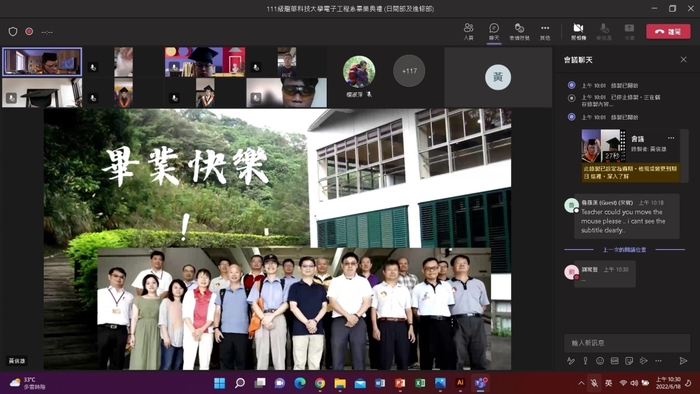Switch to Word from taskbar
Image resolution: width=700 pixels, height=394 pixels.
click(380, 383)
